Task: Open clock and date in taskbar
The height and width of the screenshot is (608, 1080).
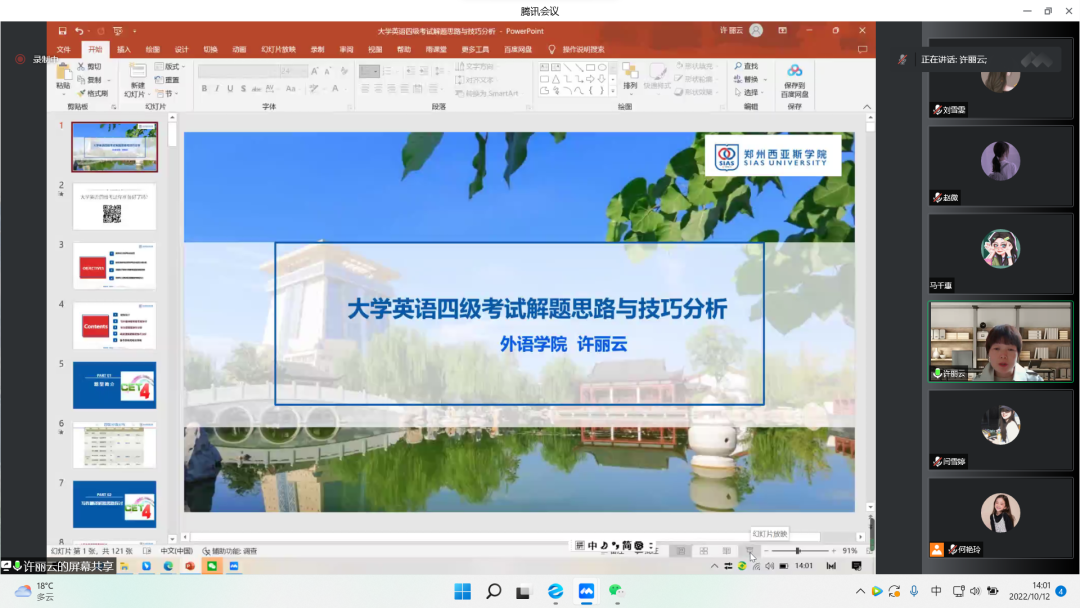Action: coord(1030,591)
